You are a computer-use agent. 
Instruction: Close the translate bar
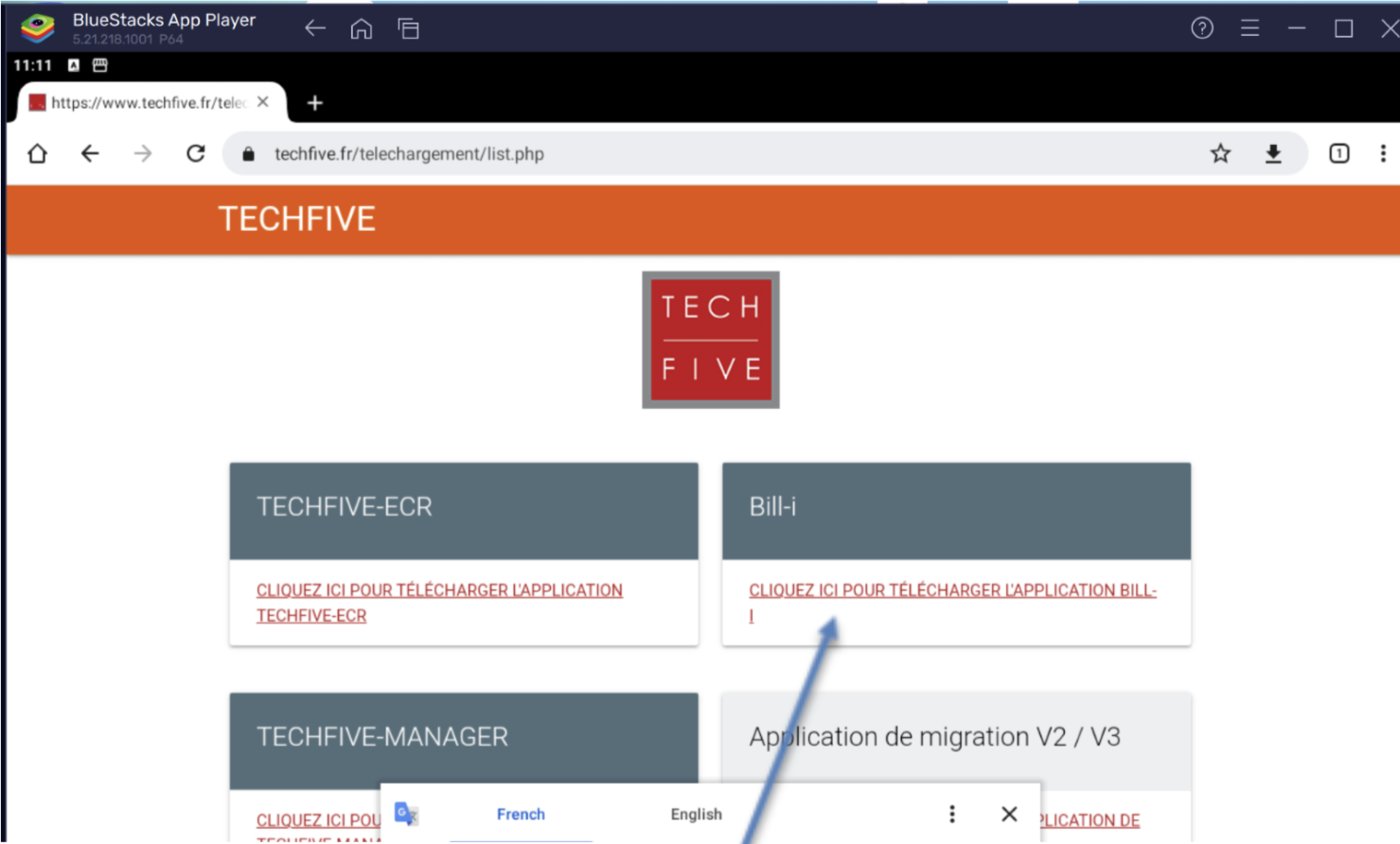tap(1009, 814)
